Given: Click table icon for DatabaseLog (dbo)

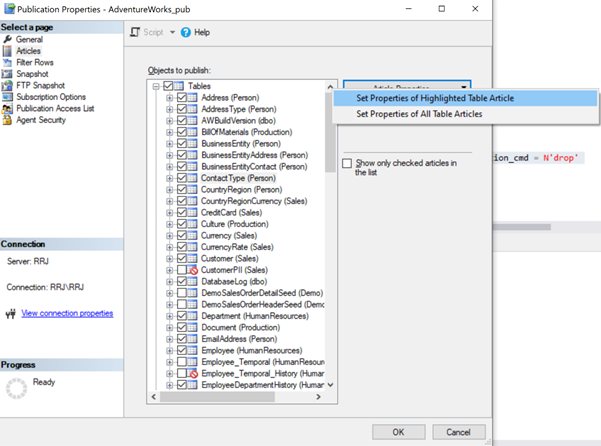Looking at the screenshot, I should pos(192,281).
